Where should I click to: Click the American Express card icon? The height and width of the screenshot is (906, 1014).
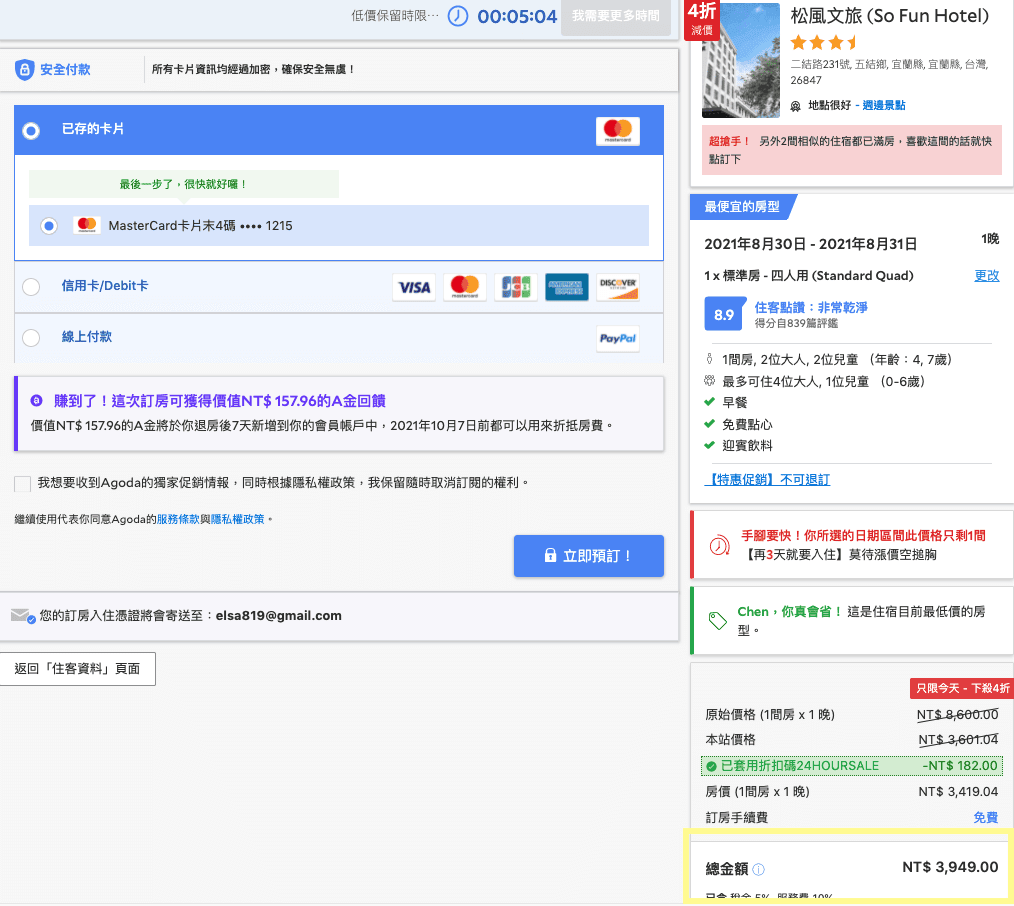tap(567, 285)
